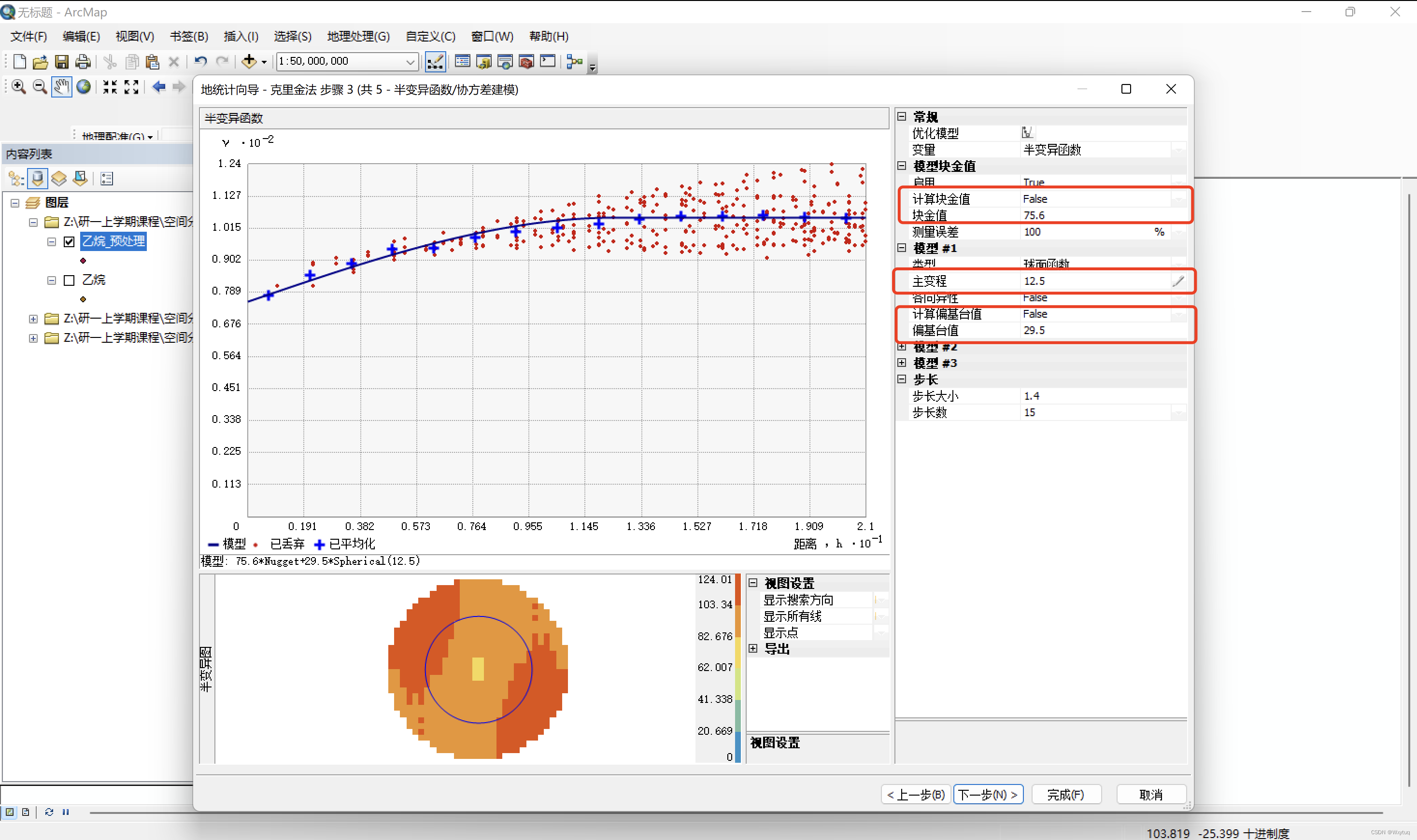Click the Print icon in toolbar
Viewport: 1417px width, 840px height.
tap(83, 61)
